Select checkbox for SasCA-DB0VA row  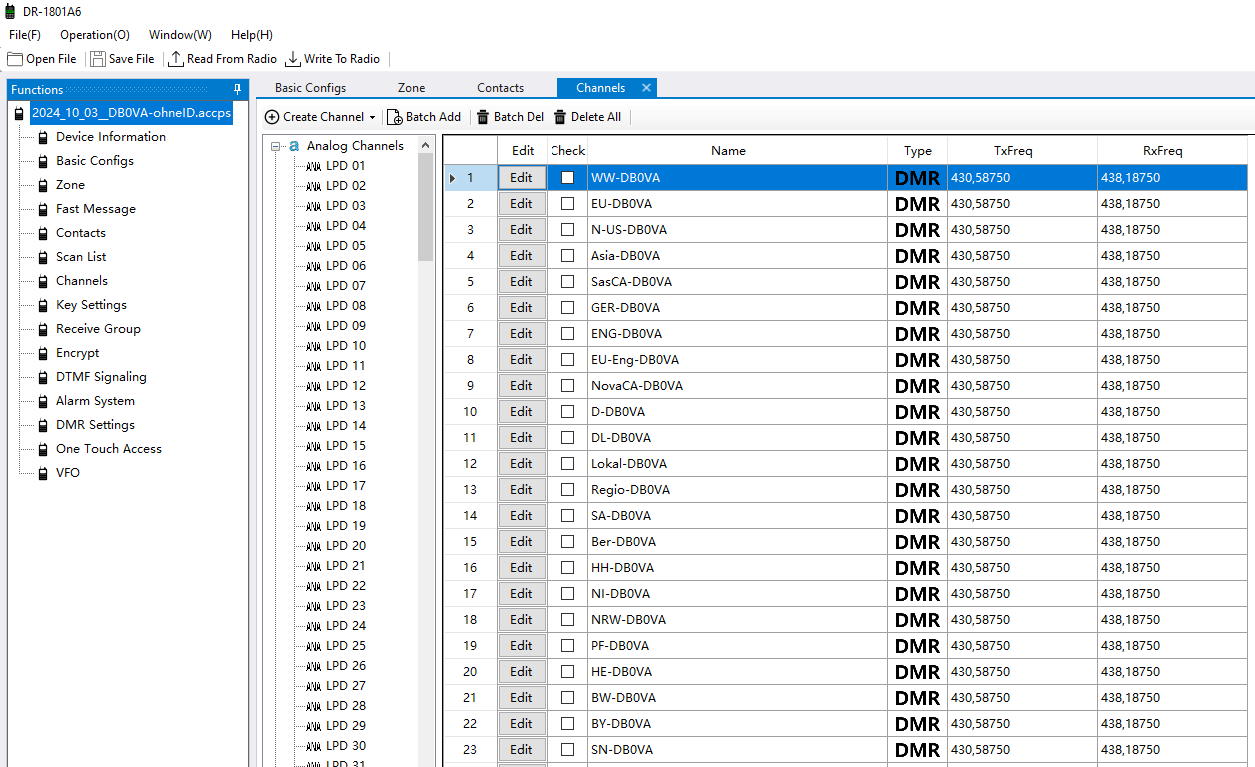tap(567, 281)
